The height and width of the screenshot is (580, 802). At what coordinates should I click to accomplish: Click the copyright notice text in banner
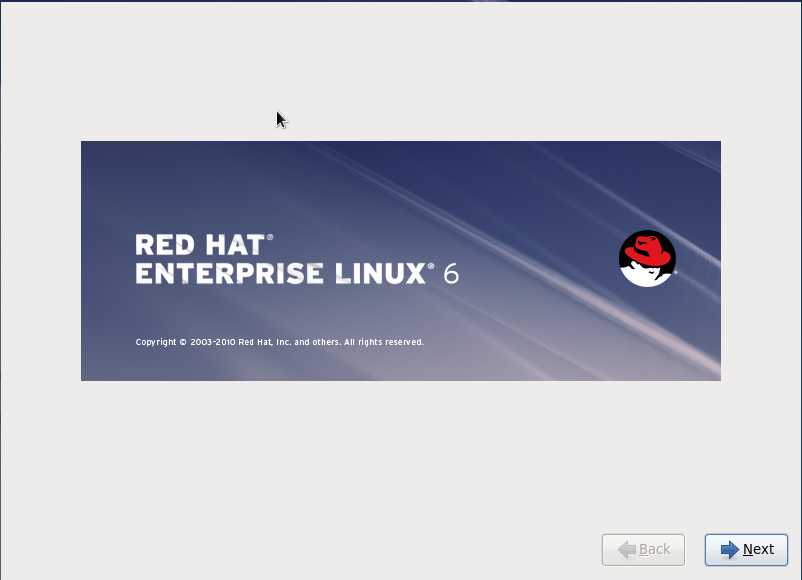click(279, 342)
